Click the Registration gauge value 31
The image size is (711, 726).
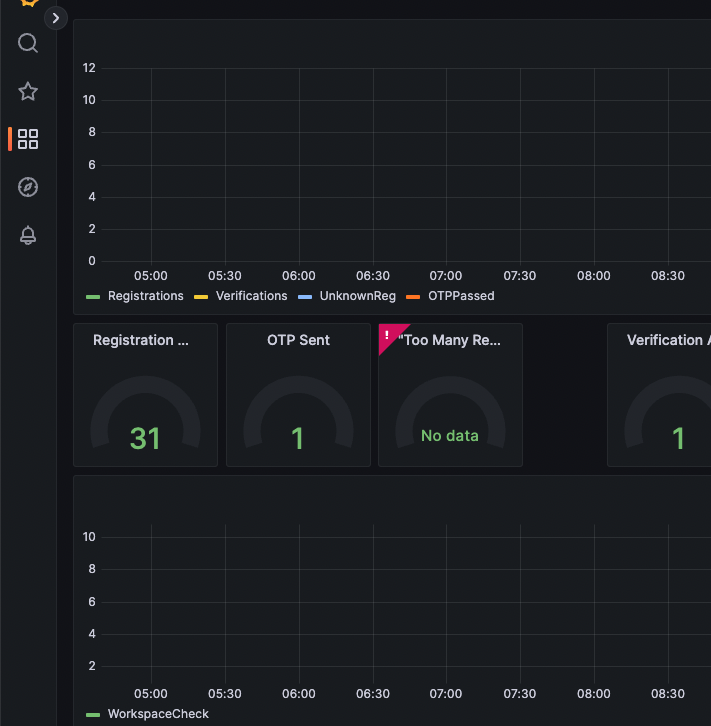click(x=145, y=438)
